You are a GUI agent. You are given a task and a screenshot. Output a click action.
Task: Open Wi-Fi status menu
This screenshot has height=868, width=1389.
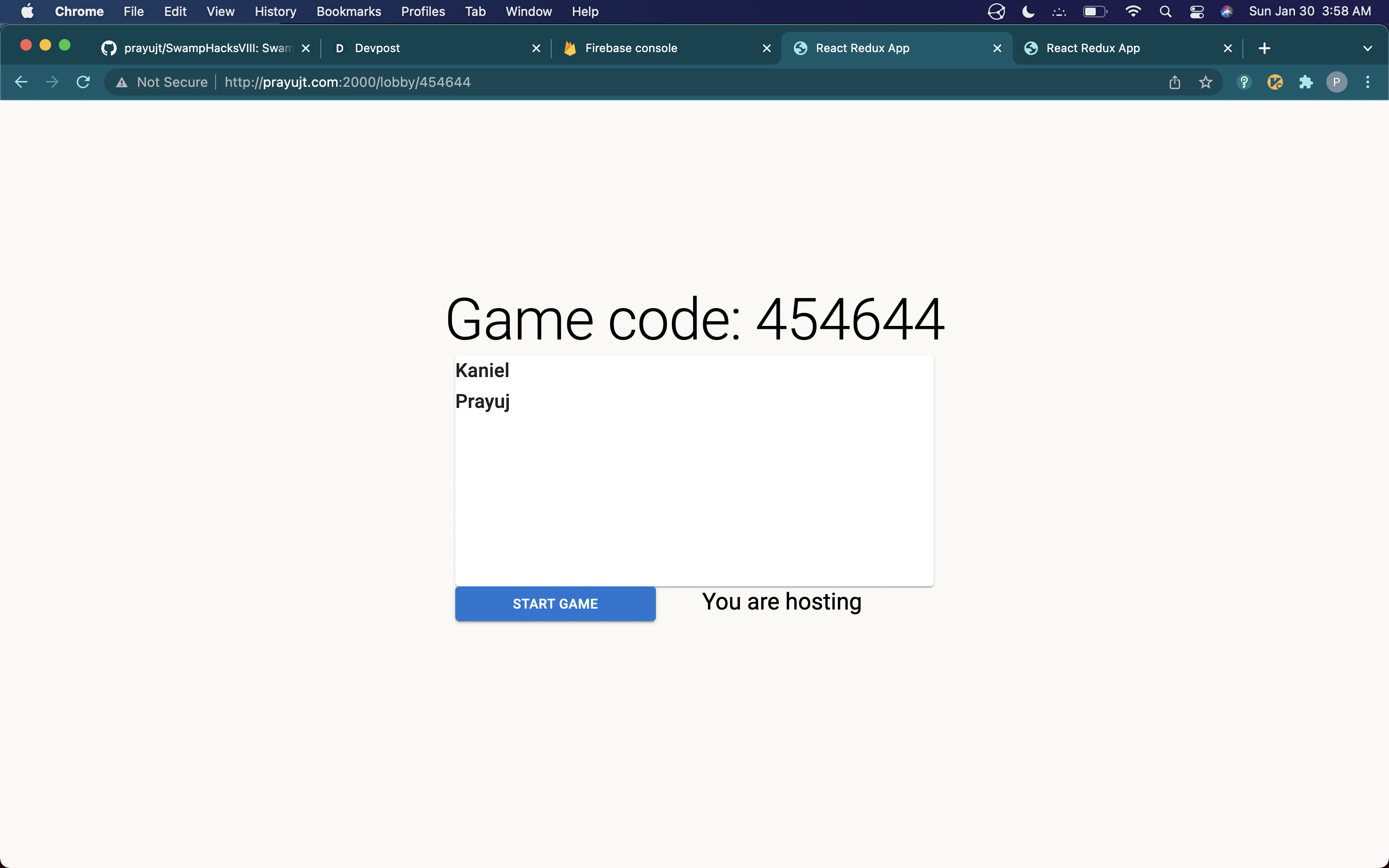click(x=1132, y=12)
